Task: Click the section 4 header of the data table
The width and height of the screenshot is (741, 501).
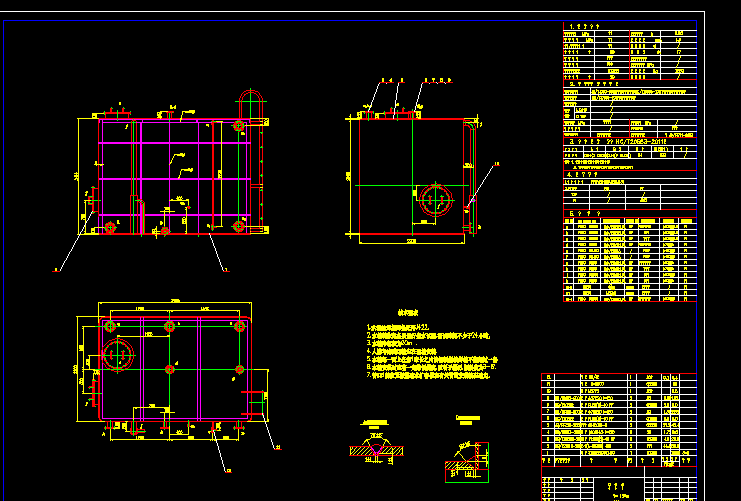Action: 582,174
